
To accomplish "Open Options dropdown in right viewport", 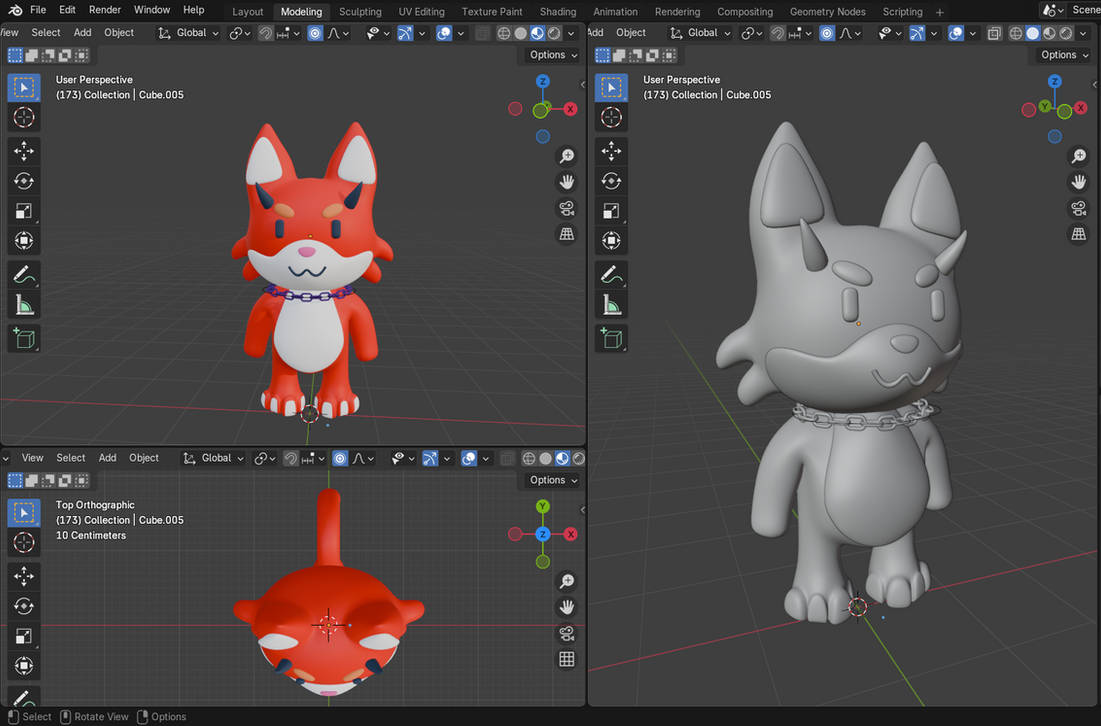I will tap(1064, 55).
